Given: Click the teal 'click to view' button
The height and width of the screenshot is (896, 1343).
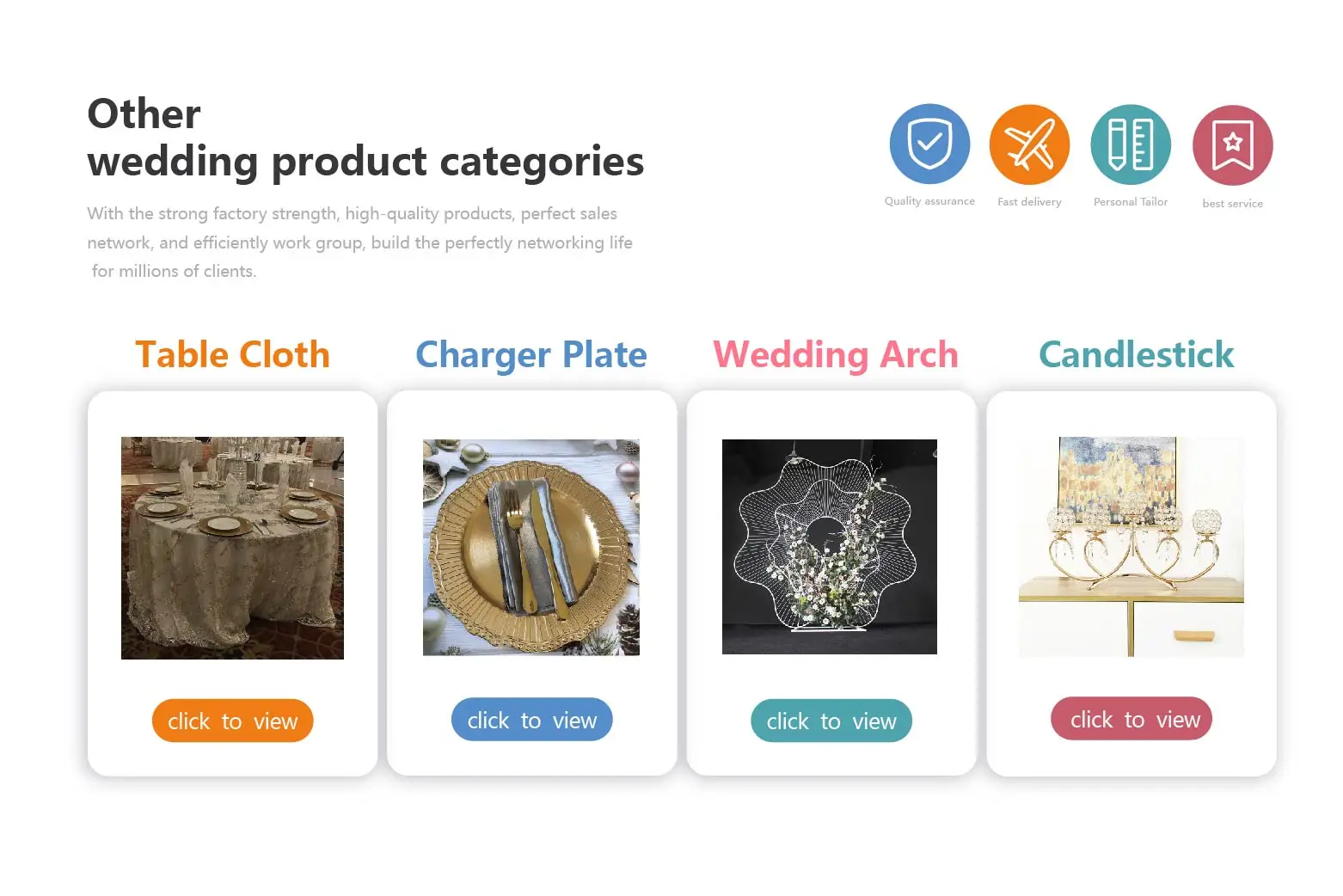Looking at the screenshot, I should click(831, 721).
